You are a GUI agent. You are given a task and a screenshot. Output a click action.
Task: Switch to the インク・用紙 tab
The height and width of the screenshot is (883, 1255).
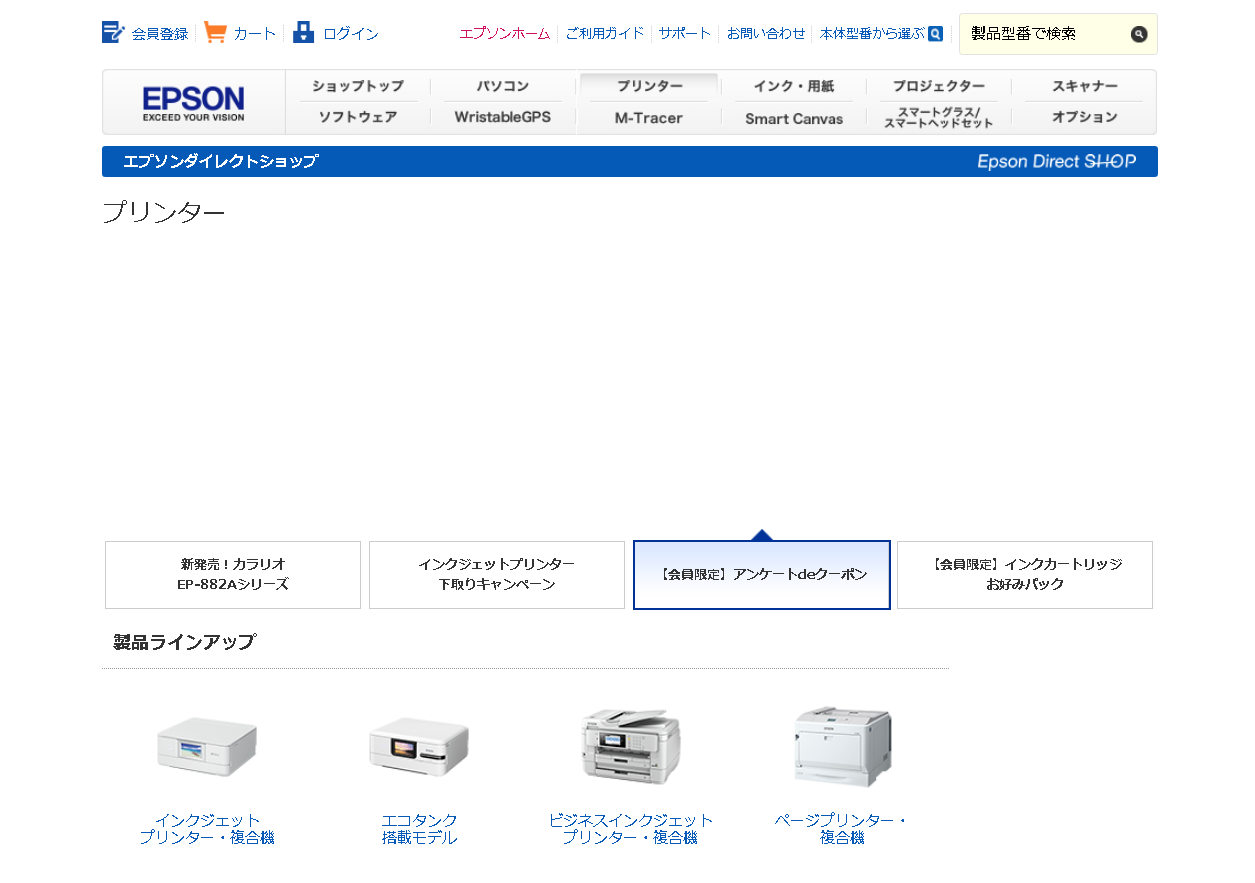click(793, 86)
